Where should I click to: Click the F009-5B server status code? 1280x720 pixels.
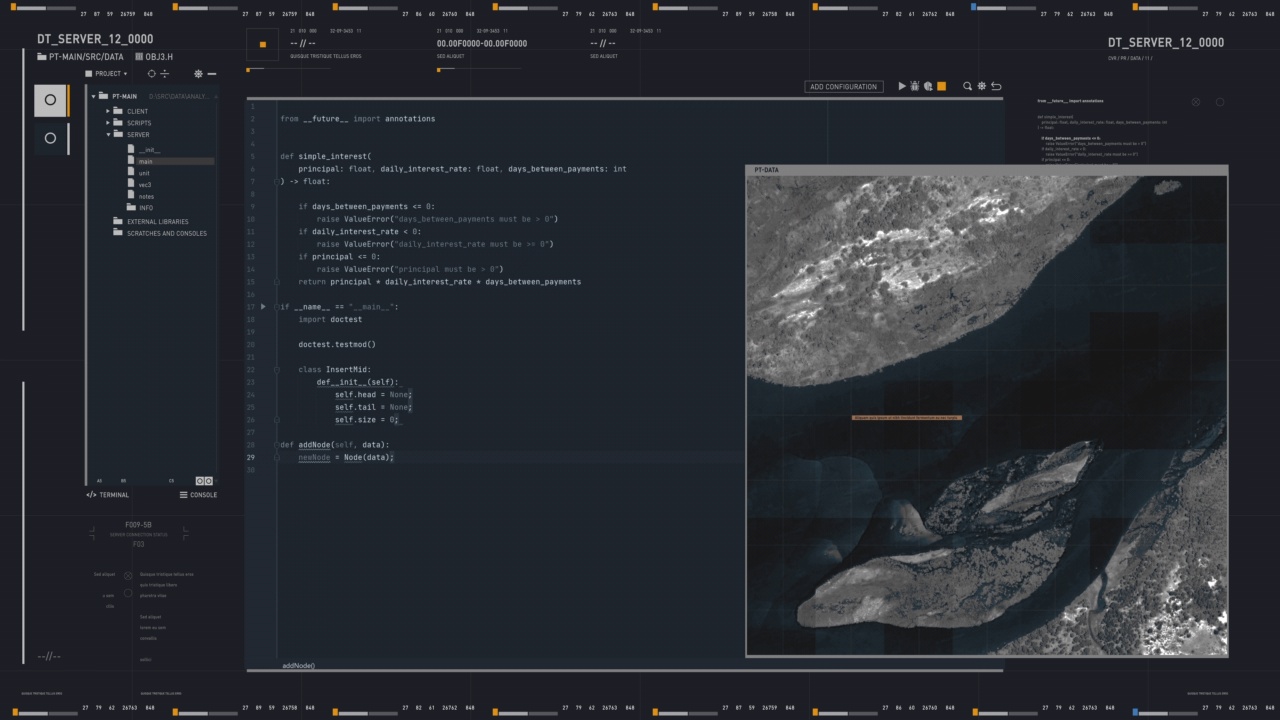[139, 524]
